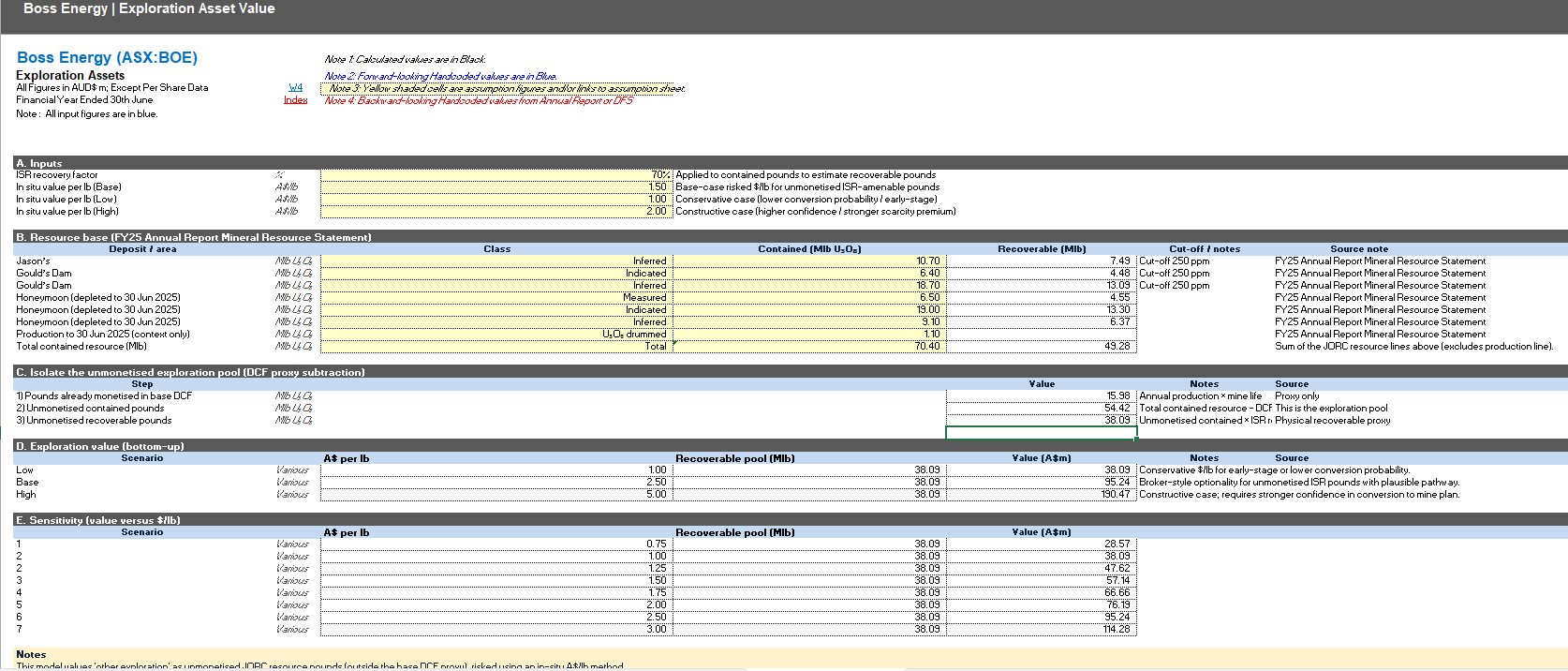Screen dimensions: 1568x671
Task: Click the 'Broker-style optionality' note for Base
Action: (x=1299, y=482)
